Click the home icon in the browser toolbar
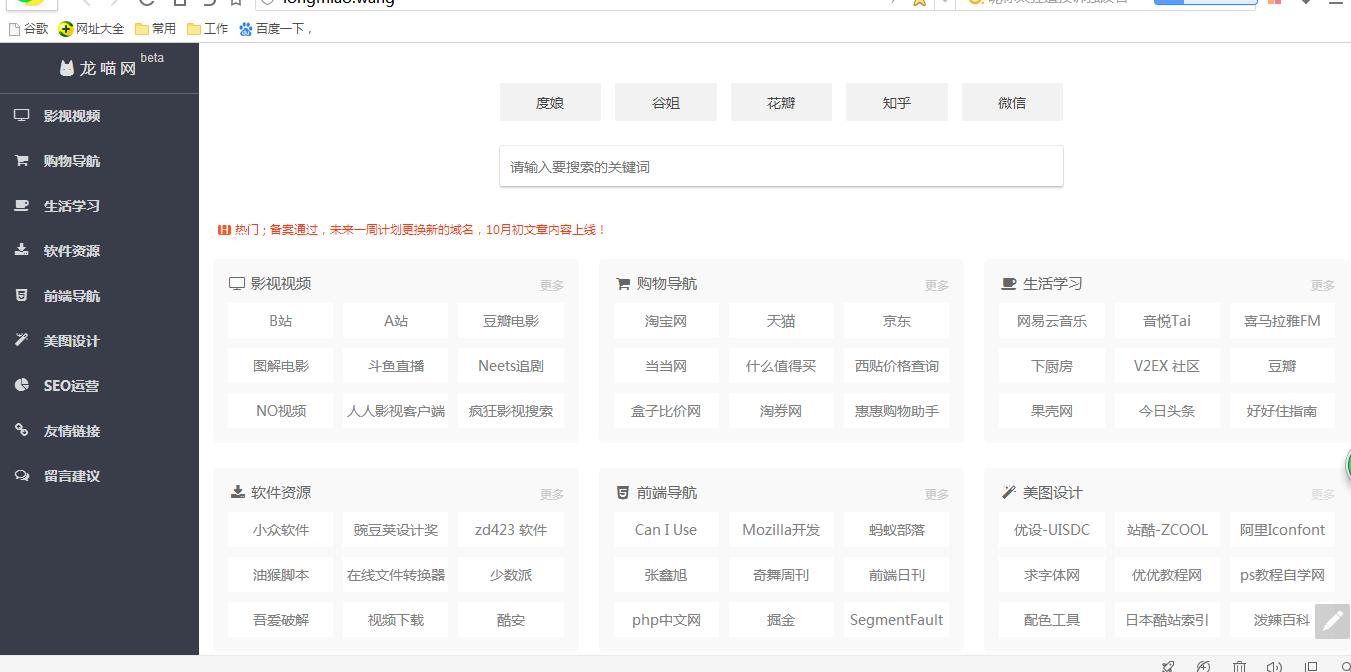 [181, 4]
